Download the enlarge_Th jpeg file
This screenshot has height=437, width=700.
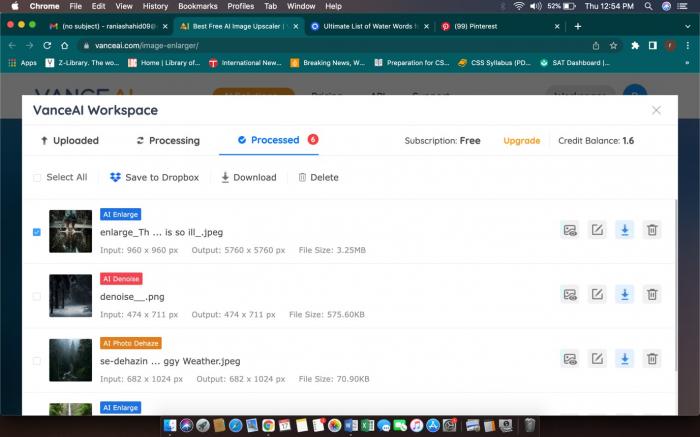click(625, 230)
